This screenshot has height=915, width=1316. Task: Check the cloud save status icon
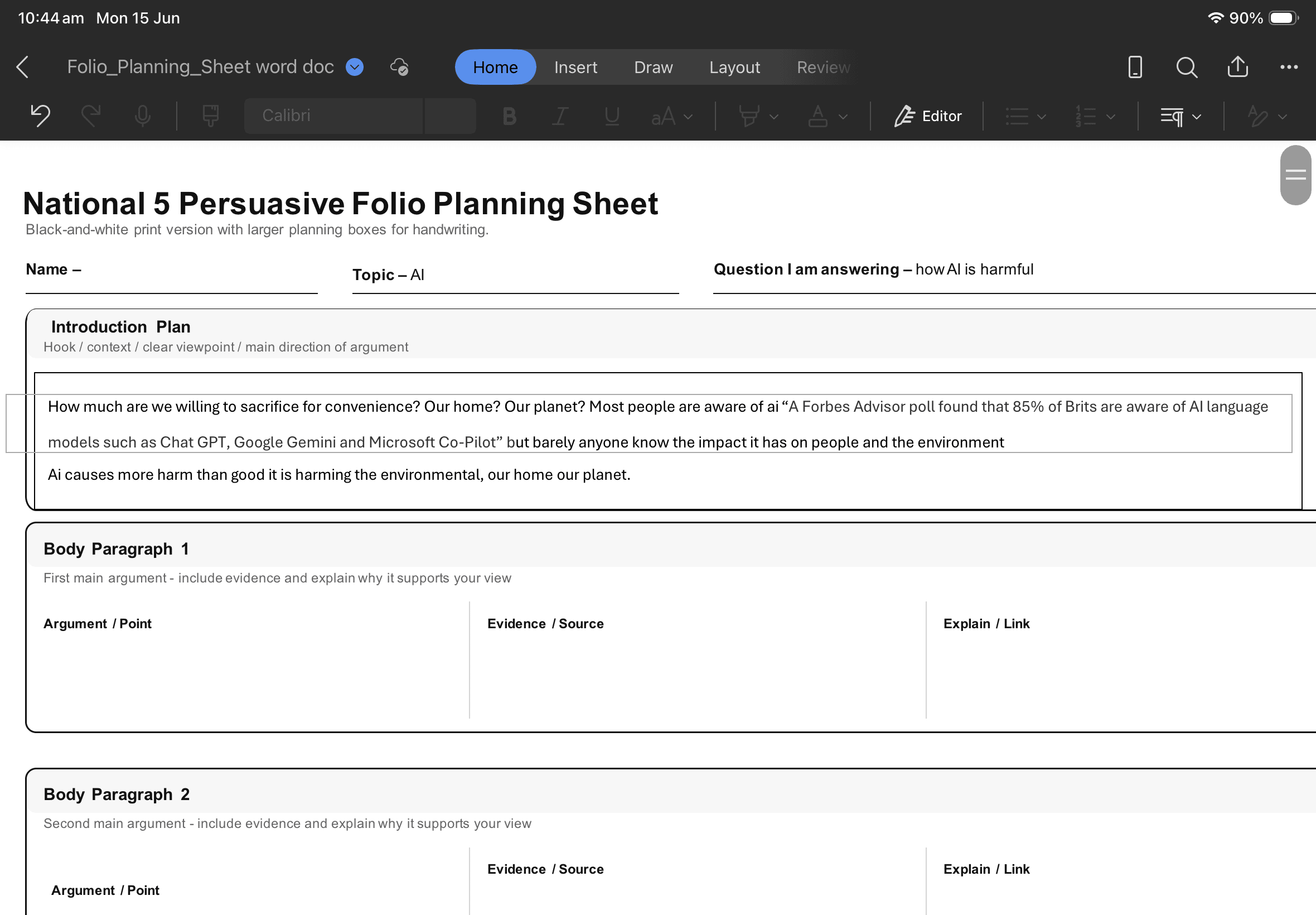coord(399,67)
